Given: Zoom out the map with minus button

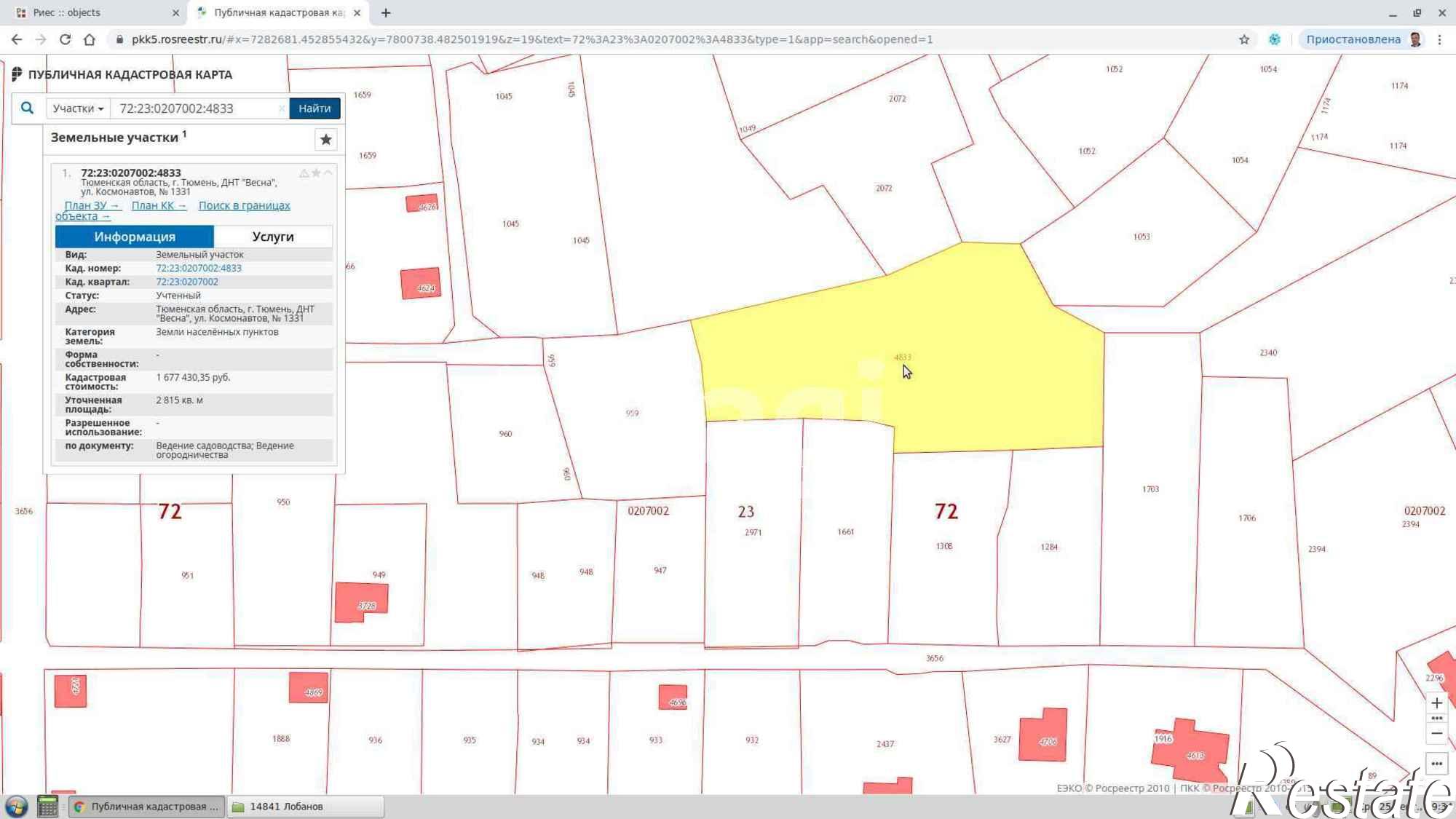Looking at the screenshot, I should pyautogui.click(x=1436, y=734).
